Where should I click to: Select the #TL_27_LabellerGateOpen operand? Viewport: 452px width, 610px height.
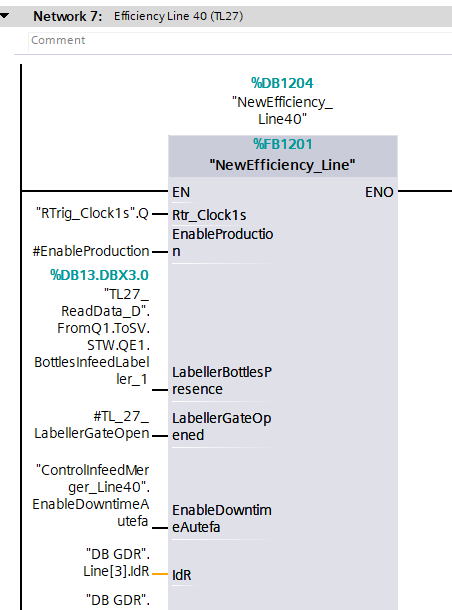point(92,425)
